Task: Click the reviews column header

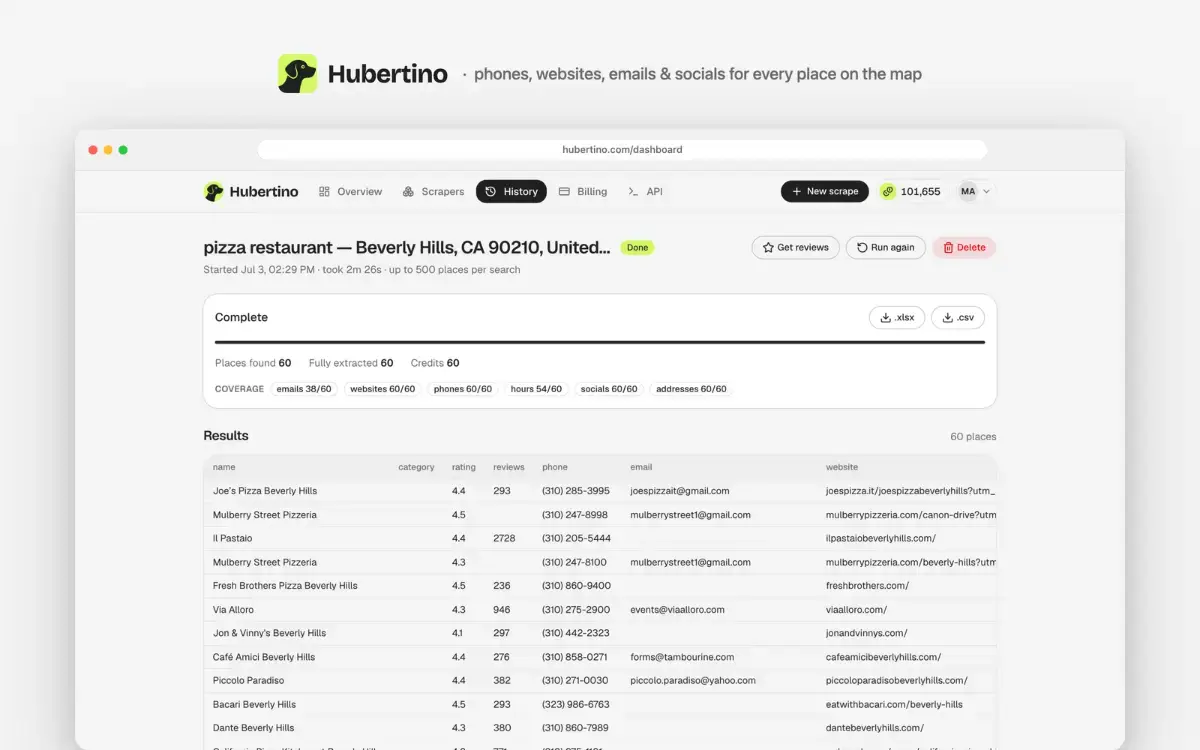Action: pyautogui.click(x=509, y=467)
